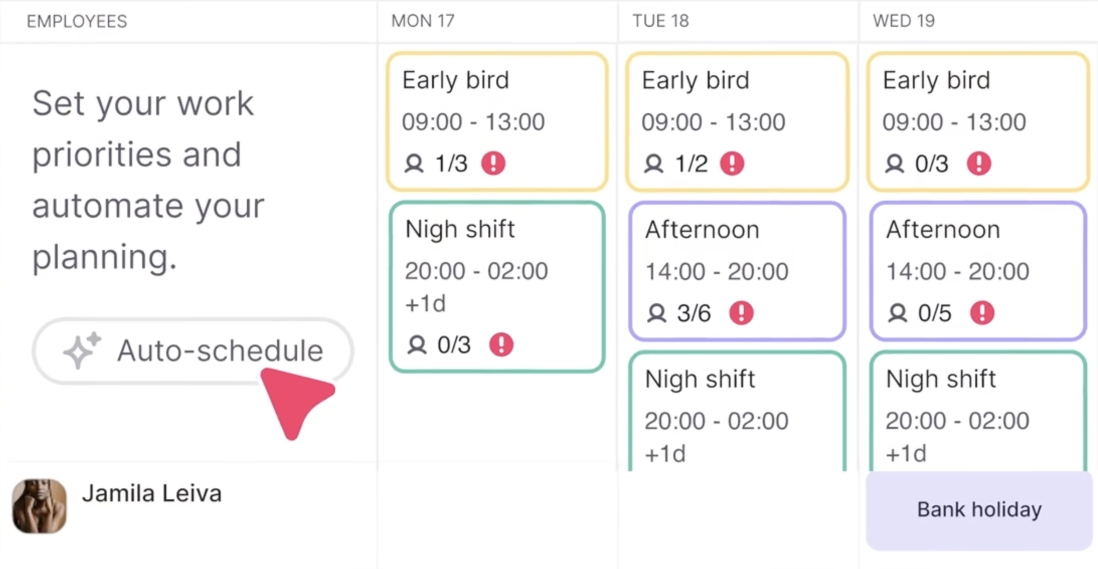The height and width of the screenshot is (569, 1098).
Task: Click Tuesday Afternoon staff person icon
Action: coord(656,314)
